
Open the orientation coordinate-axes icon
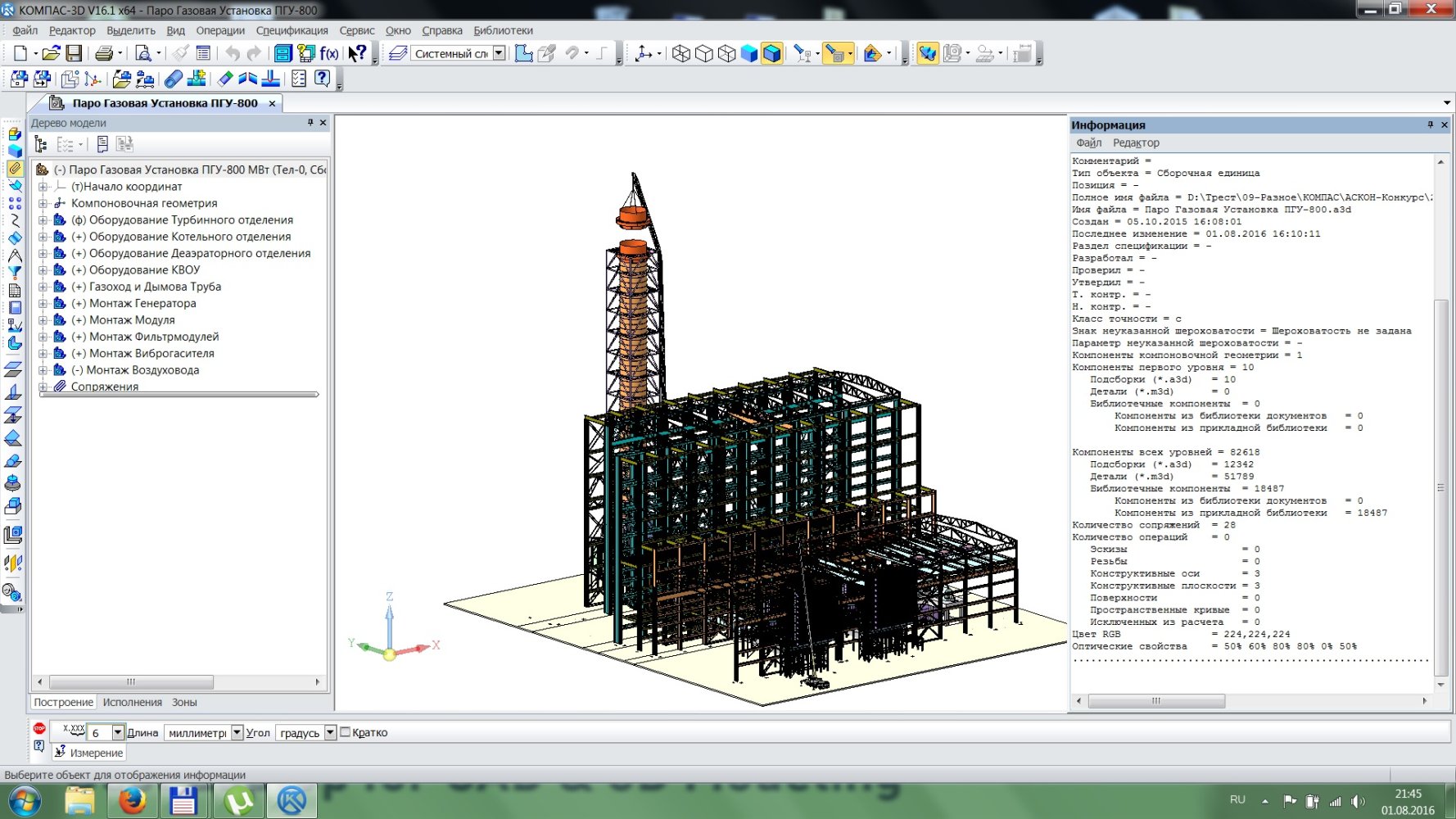point(644,53)
